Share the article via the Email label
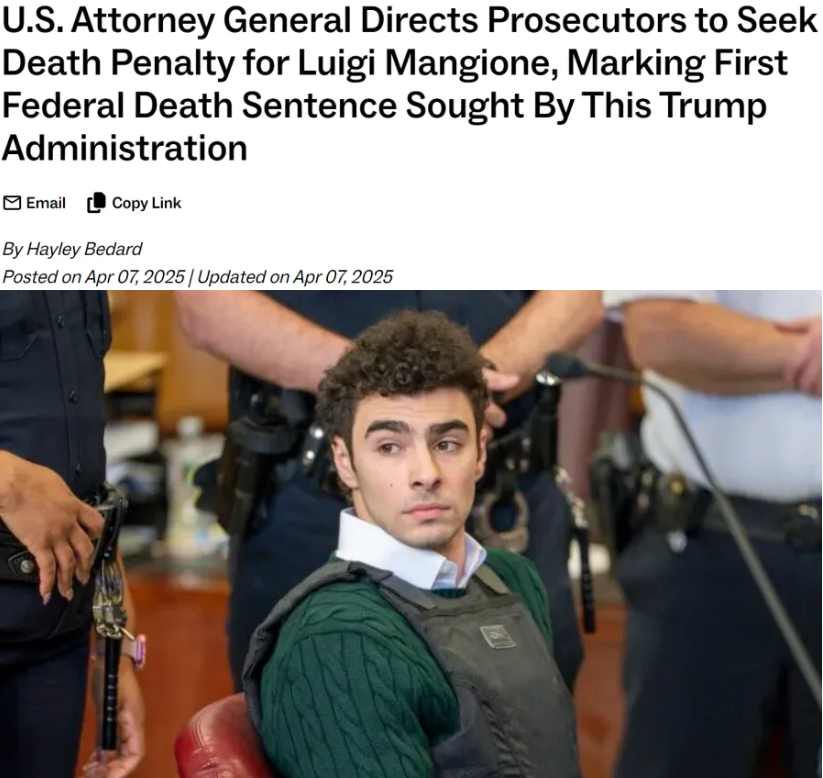 (x=46, y=203)
